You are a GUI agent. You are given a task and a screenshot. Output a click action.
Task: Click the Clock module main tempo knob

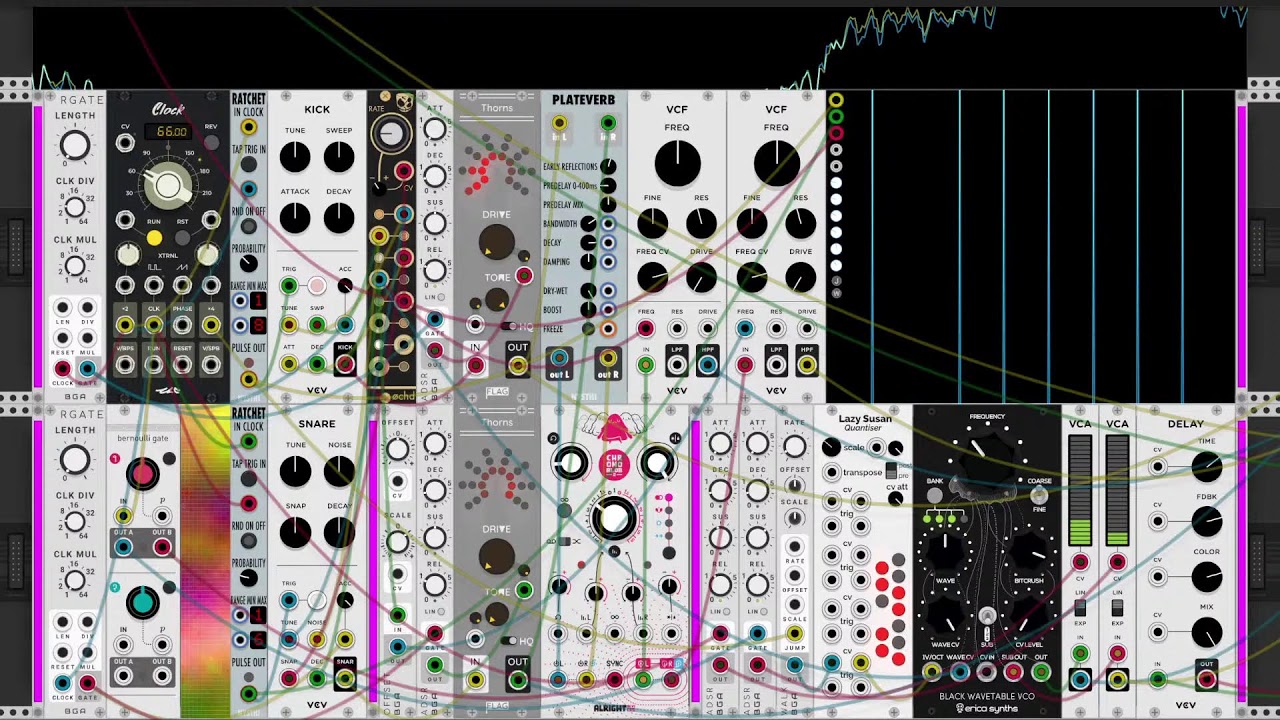(168, 185)
